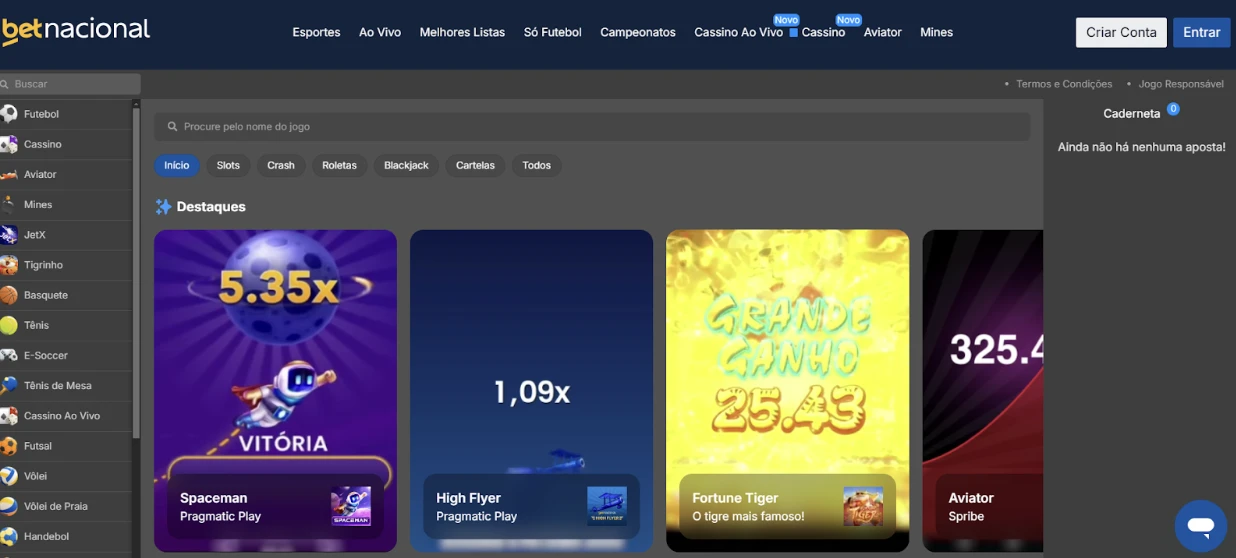Open the Esportes menu item
The width and height of the screenshot is (1236, 558).
316,32
